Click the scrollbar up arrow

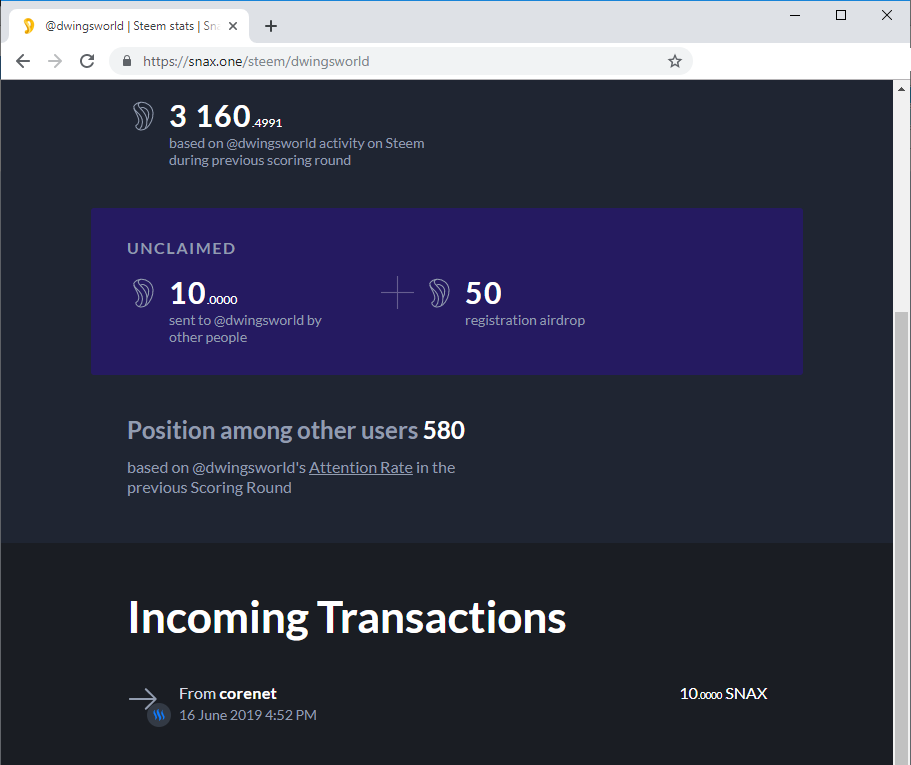[901, 89]
